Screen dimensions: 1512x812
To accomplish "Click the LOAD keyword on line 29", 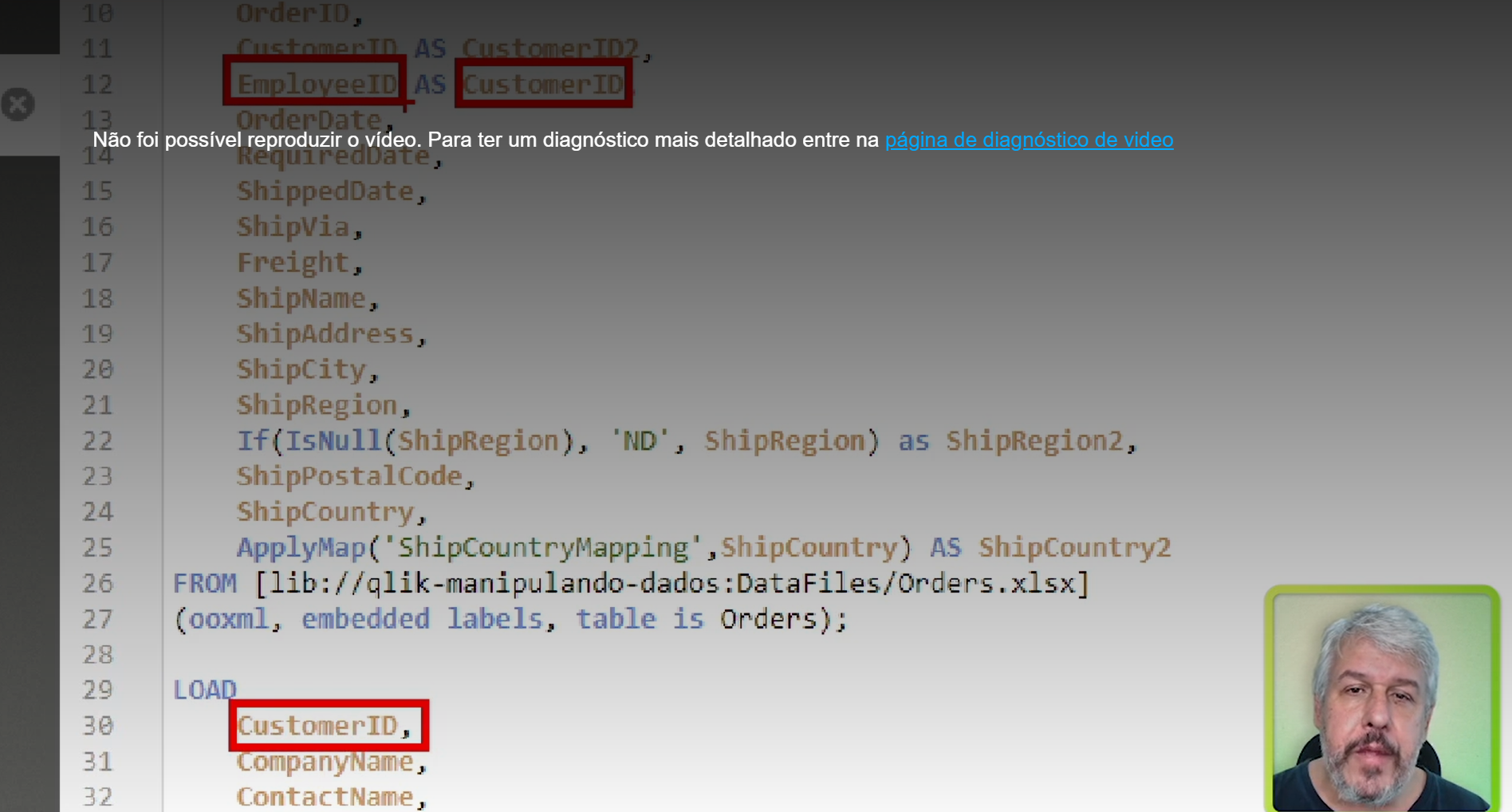I will coord(205,690).
